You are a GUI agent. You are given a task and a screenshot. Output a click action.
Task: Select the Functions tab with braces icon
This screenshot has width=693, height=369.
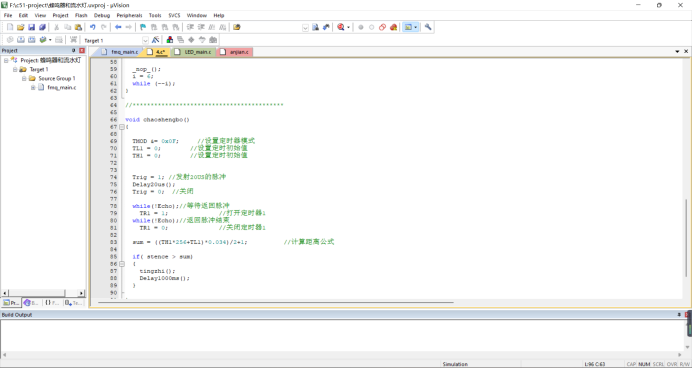[52, 303]
